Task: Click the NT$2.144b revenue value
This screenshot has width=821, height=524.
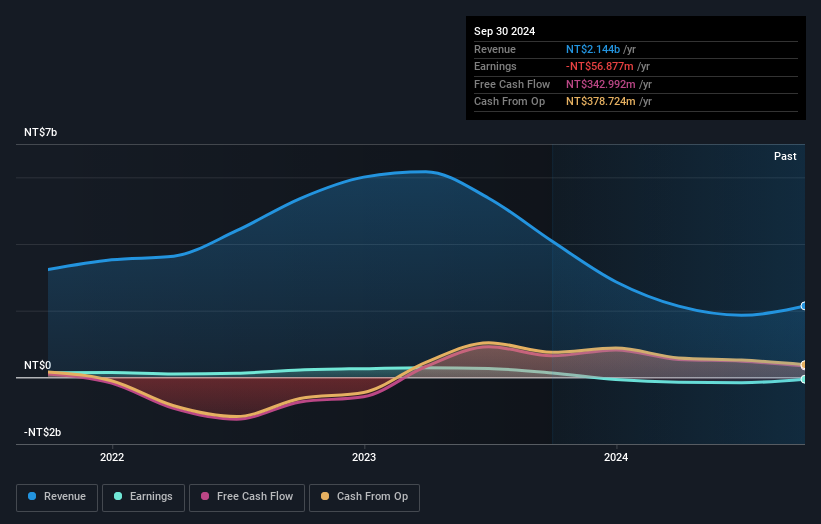Action: (x=593, y=49)
